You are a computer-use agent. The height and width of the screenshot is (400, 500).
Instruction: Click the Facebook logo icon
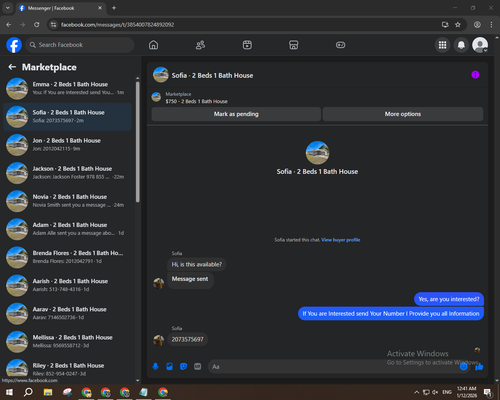pyautogui.click(x=14, y=45)
